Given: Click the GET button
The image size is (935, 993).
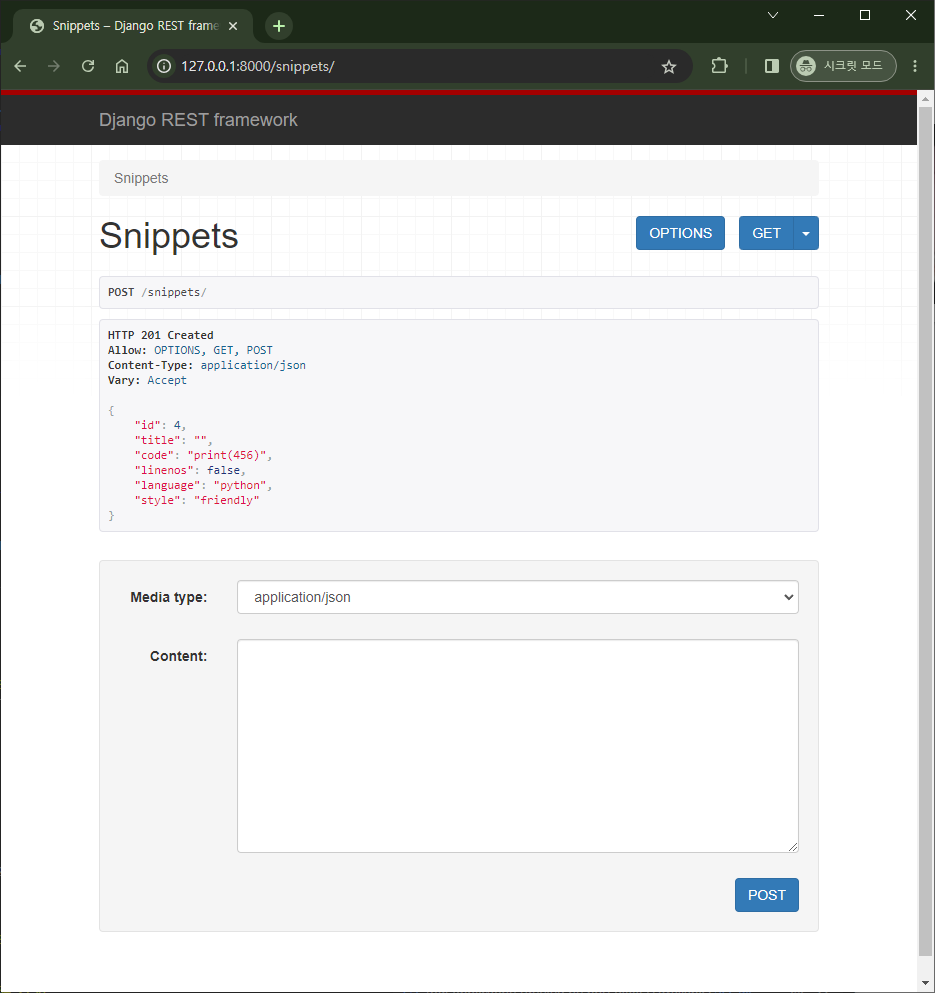Looking at the screenshot, I should pyautogui.click(x=766, y=233).
